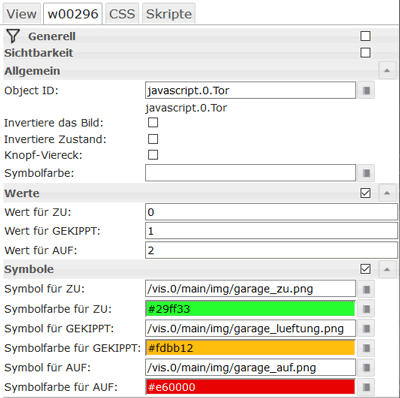Open the color picker button for Symbolfarbe
Image resolution: width=400 pixels, height=398 pixels.
[x=366, y=173]
